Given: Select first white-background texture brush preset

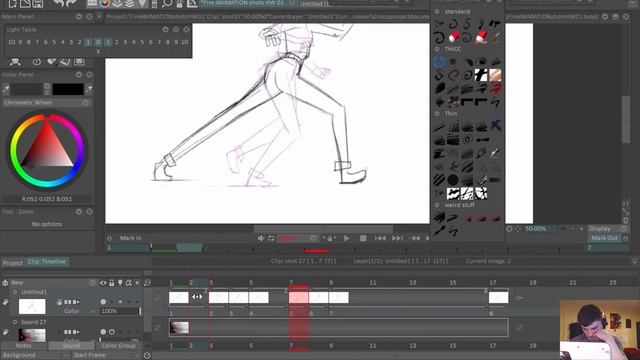Looking at the screenshot, I should click(x=453, y=193).
